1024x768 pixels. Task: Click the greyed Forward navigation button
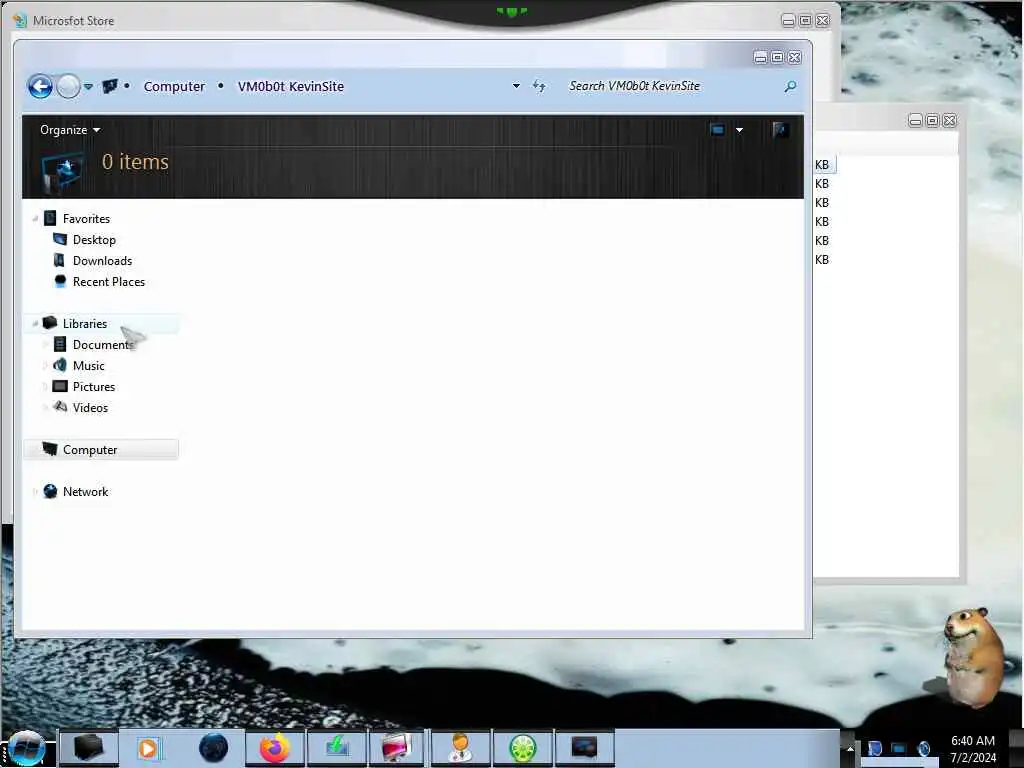pos(68,86)
